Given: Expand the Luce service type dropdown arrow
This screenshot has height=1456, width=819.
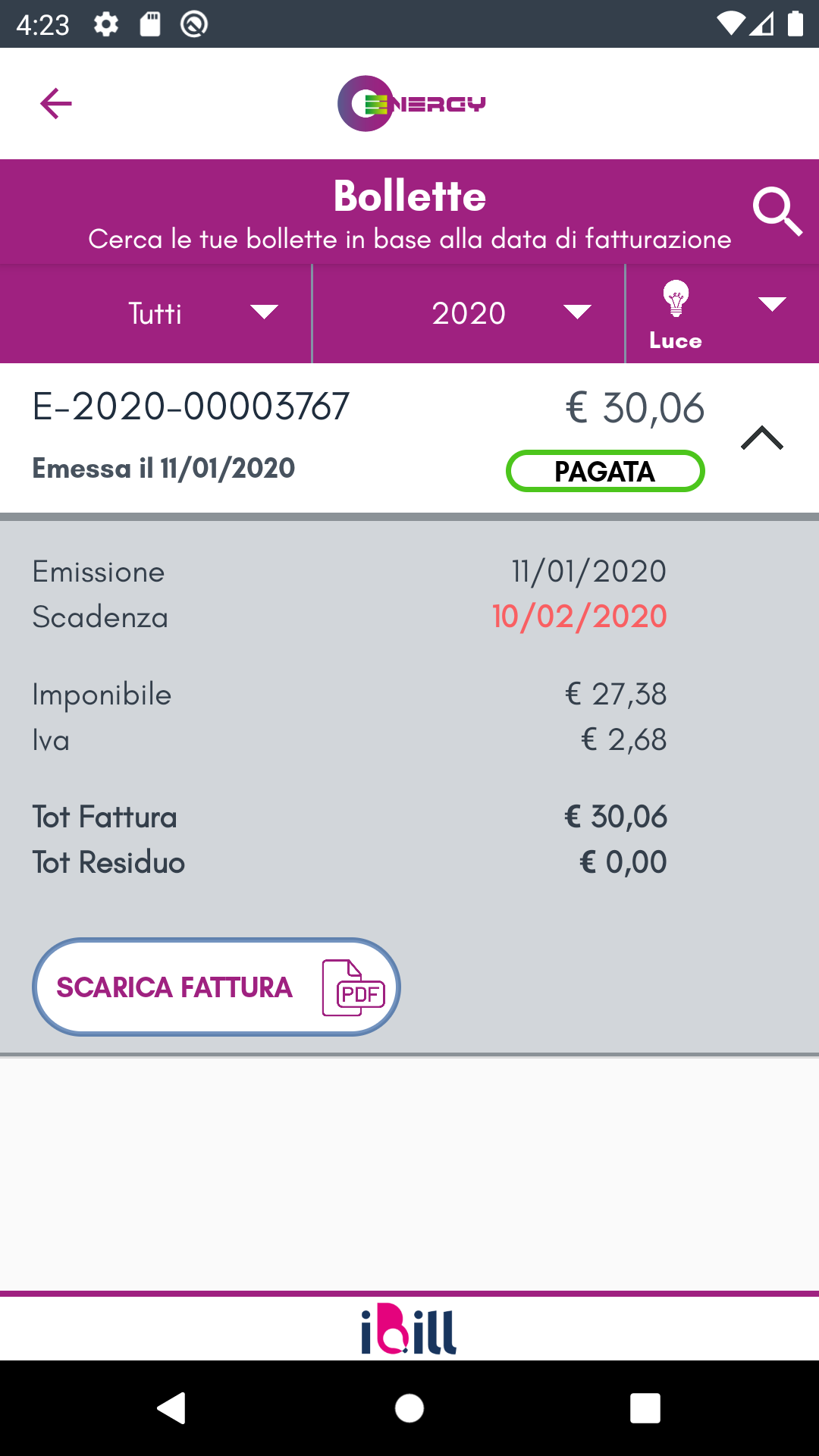Looking at the screenshot, I should pos(772,305).
